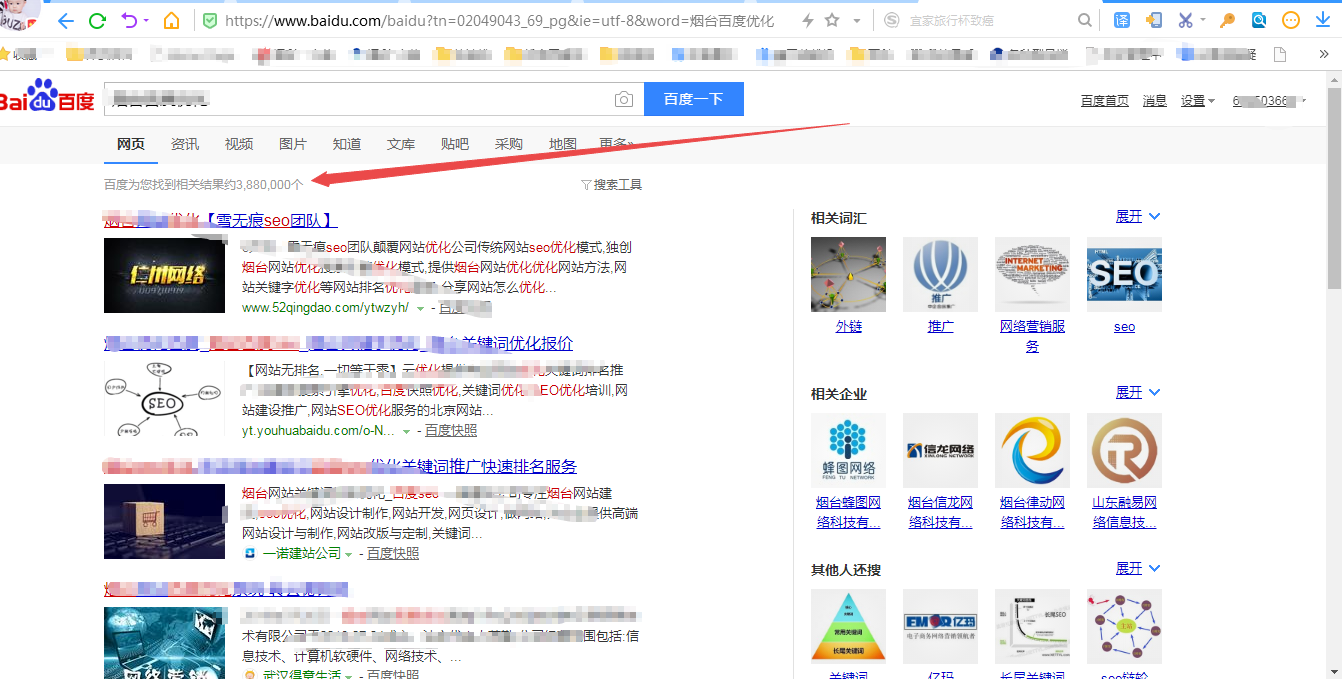Click the 烟台律动网络 swirl logo
Screen dimensions: 1342x679
point(1032,450)
